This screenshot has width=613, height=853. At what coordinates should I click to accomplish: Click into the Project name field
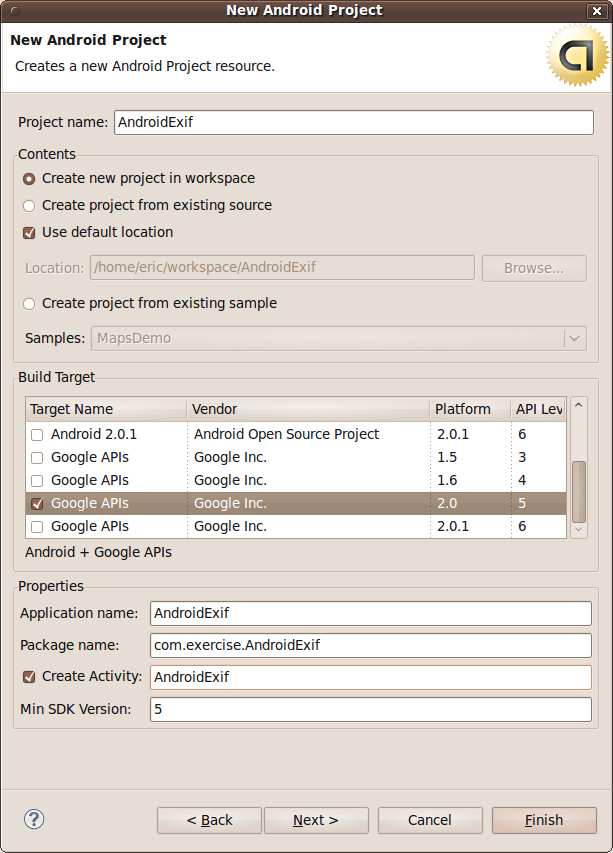point(353,122)
